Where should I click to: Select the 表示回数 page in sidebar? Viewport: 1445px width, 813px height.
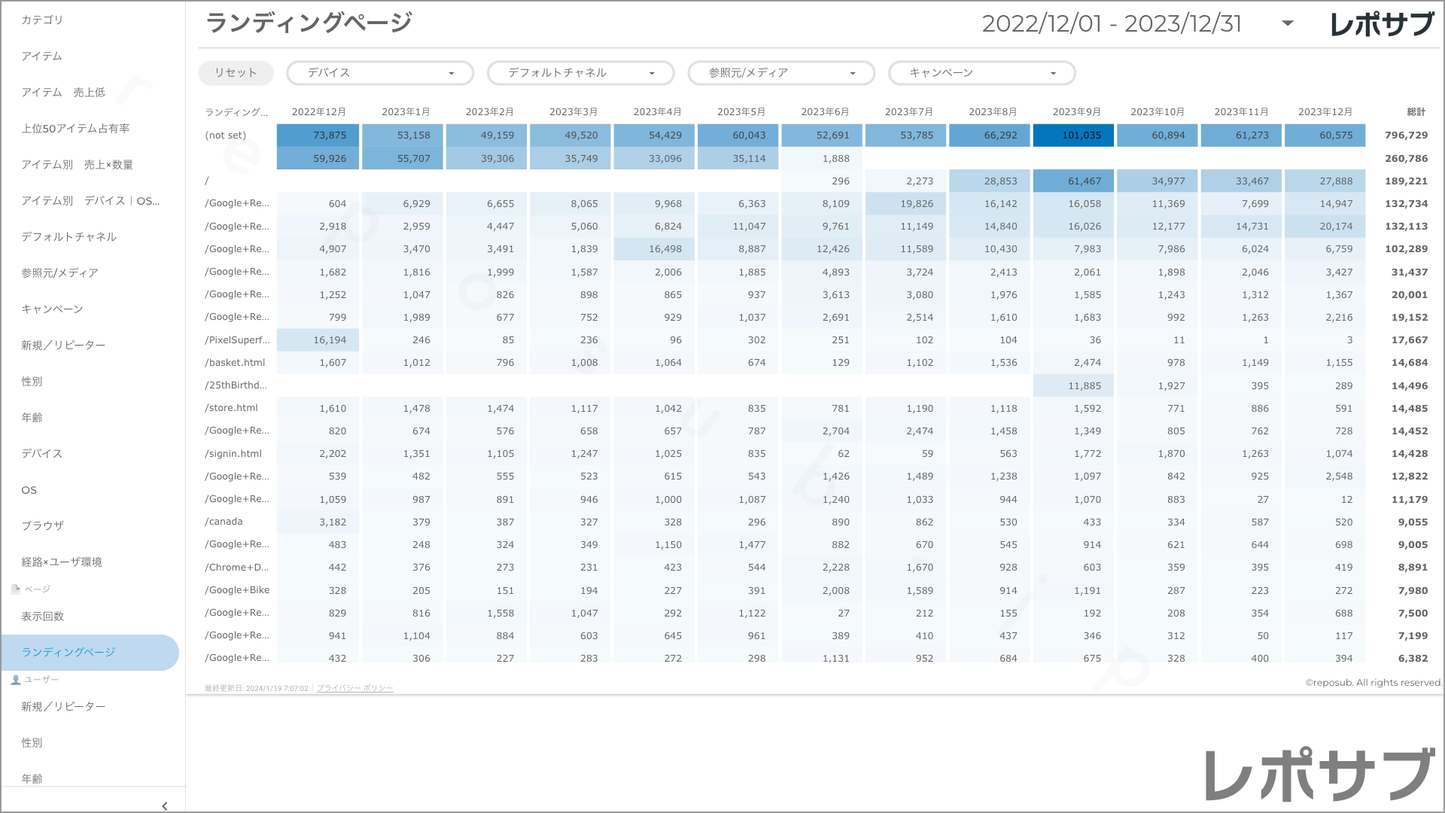tap(43, 616)
